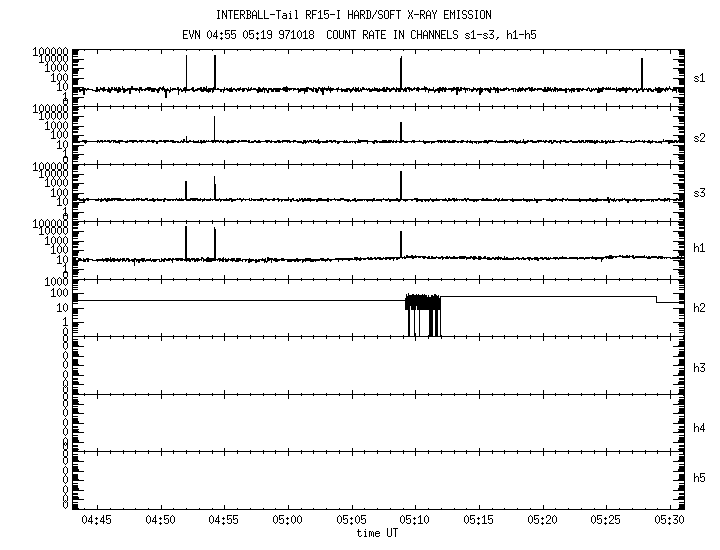
Task: Click the h3 channel label
Action: 700,368
